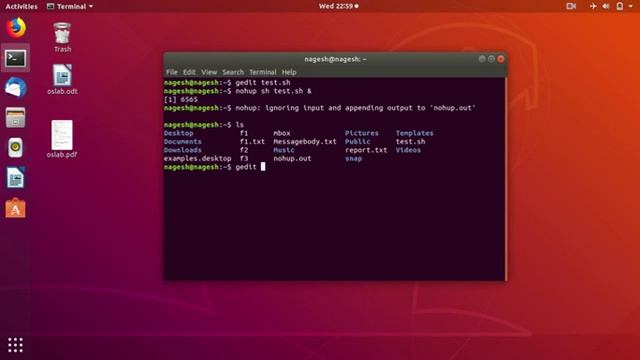Click the 'Downloads' entry in ls output
640x360 pixels.
click(x=182, y=150)
